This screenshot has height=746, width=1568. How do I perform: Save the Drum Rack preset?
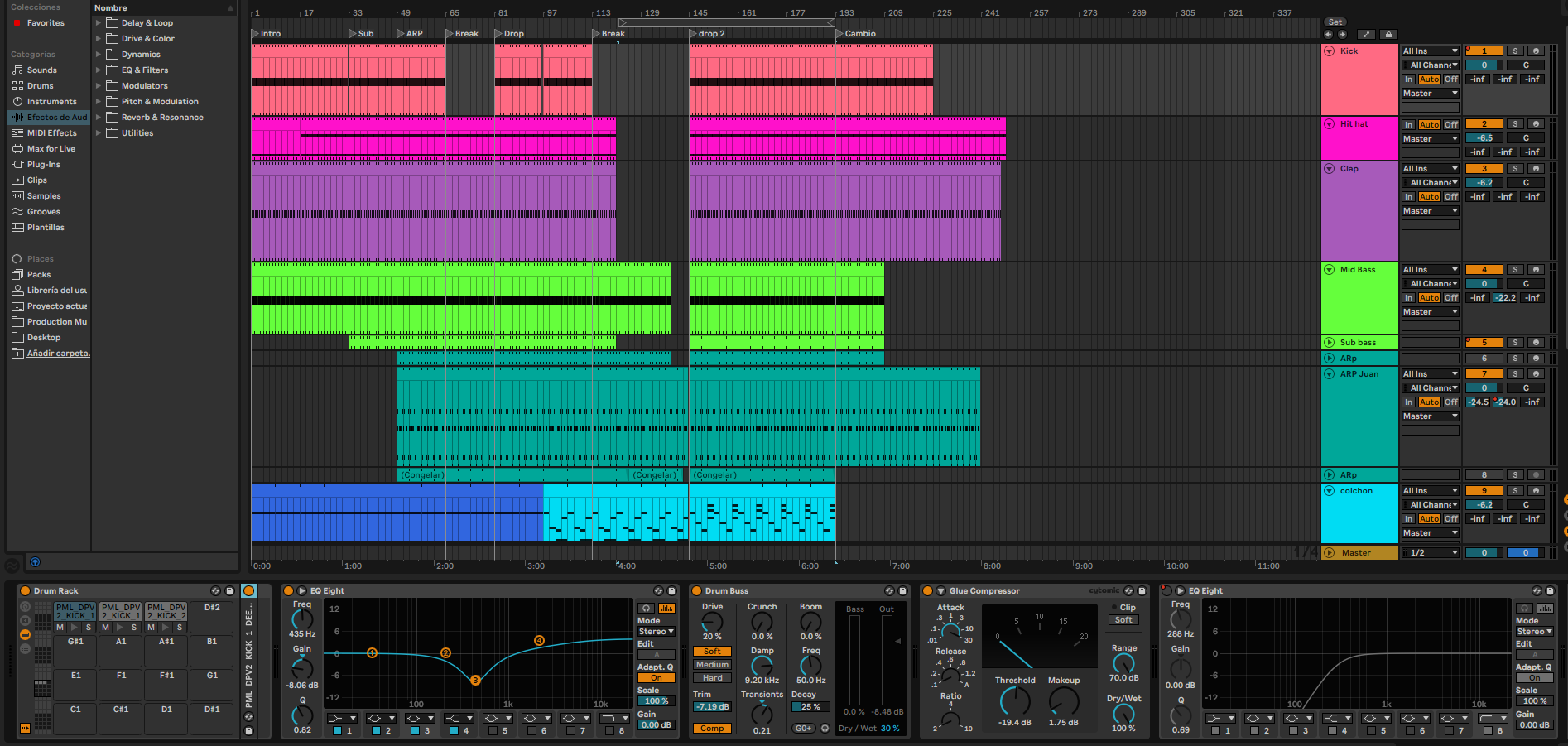point(229,590)
